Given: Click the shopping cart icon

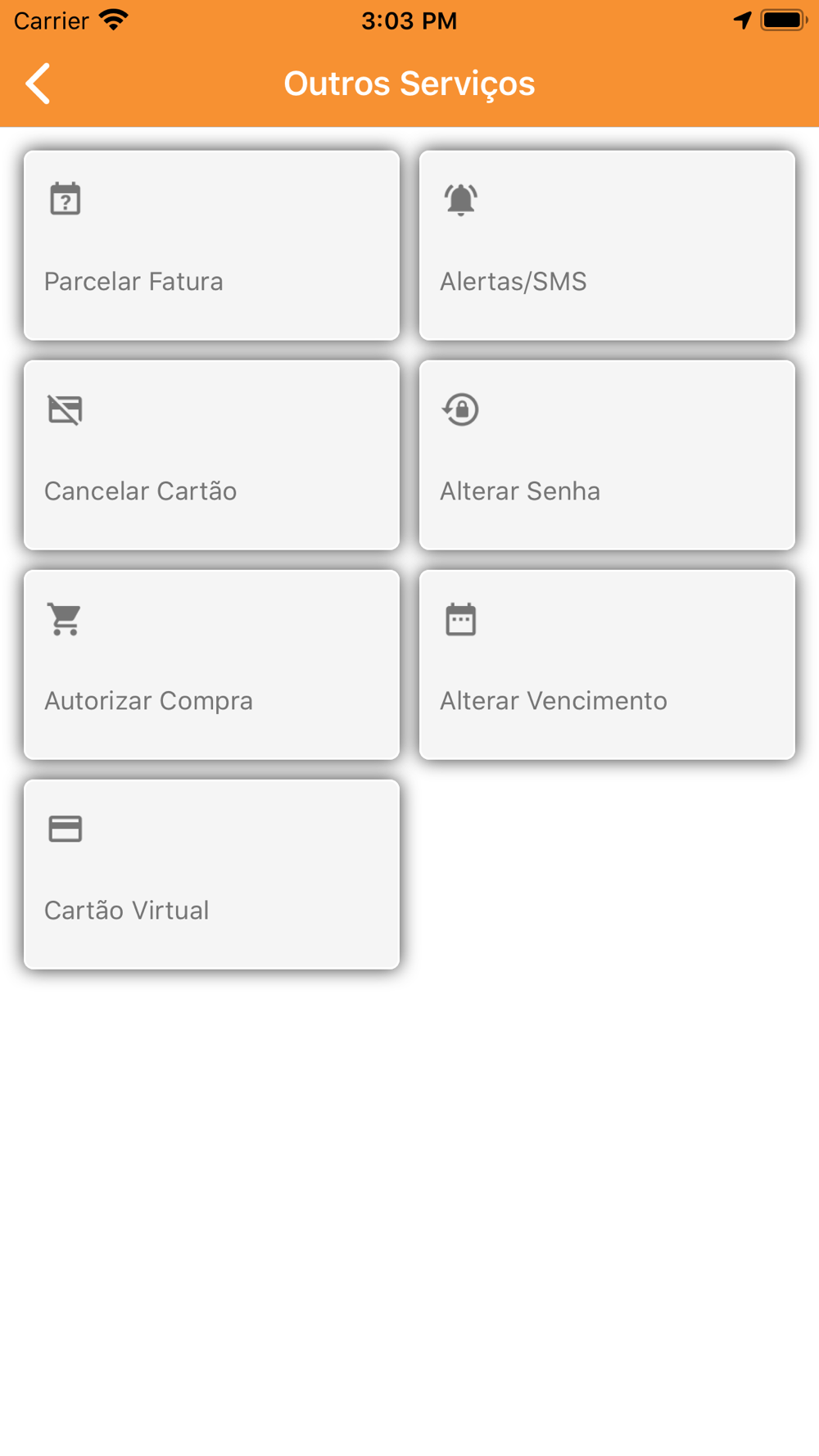Looking at the screenshot, I should [66, 619].
